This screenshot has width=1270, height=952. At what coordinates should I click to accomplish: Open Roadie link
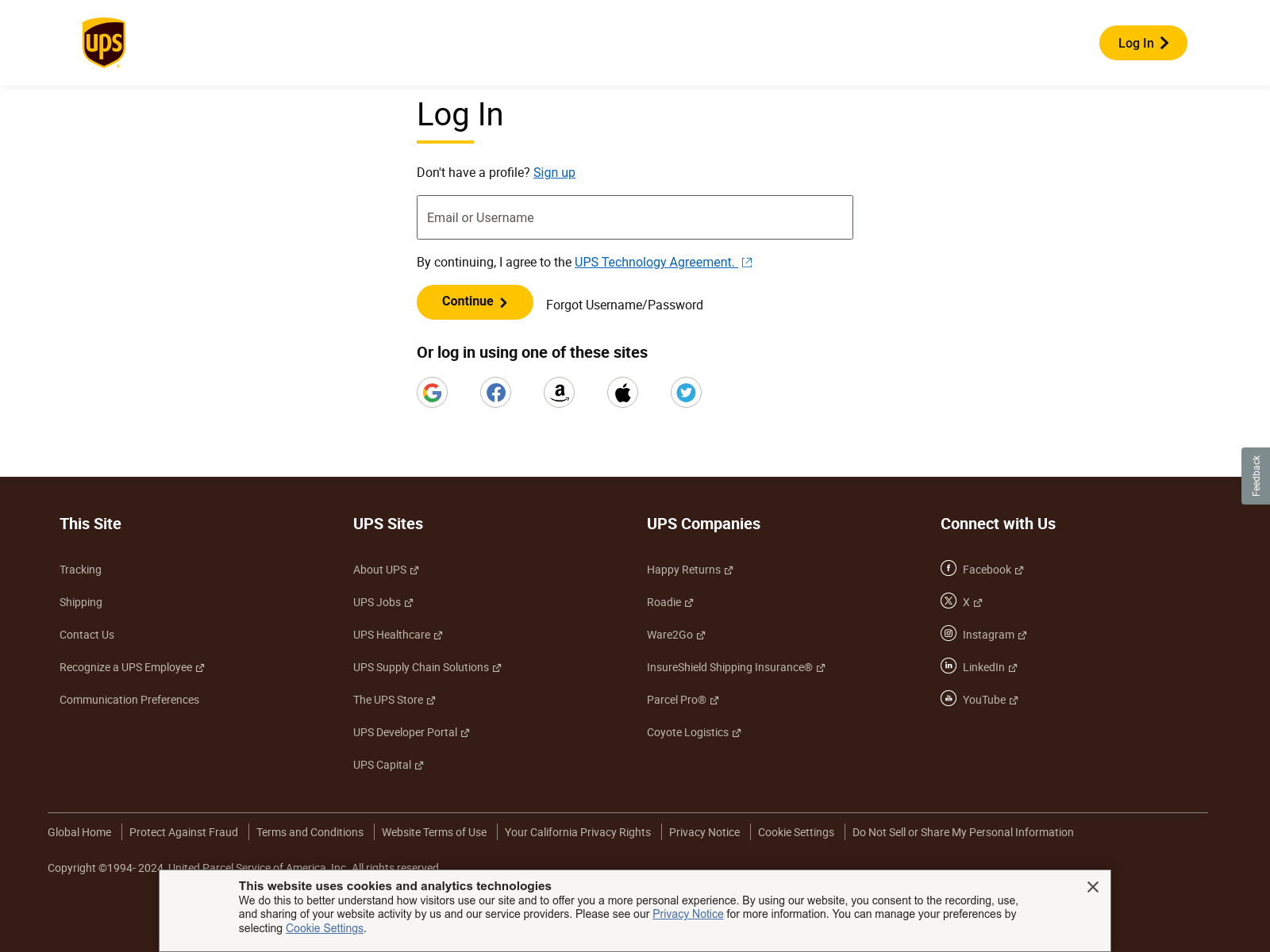(670, 602)
